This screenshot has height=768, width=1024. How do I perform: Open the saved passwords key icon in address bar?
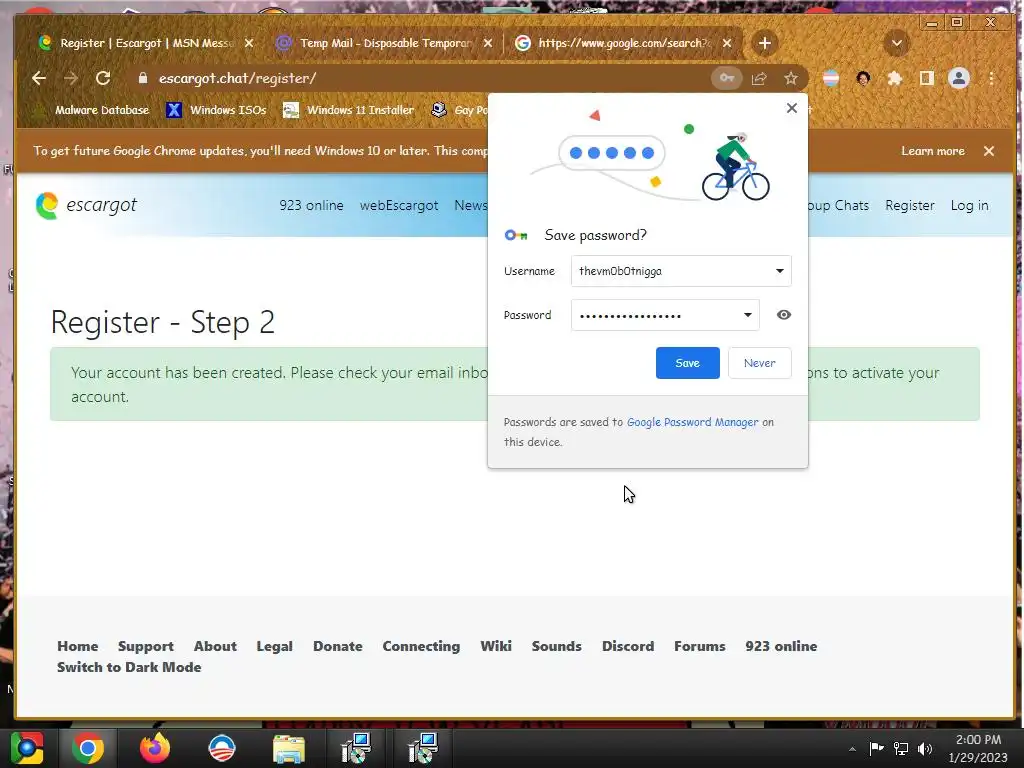[x=727, y=78]
